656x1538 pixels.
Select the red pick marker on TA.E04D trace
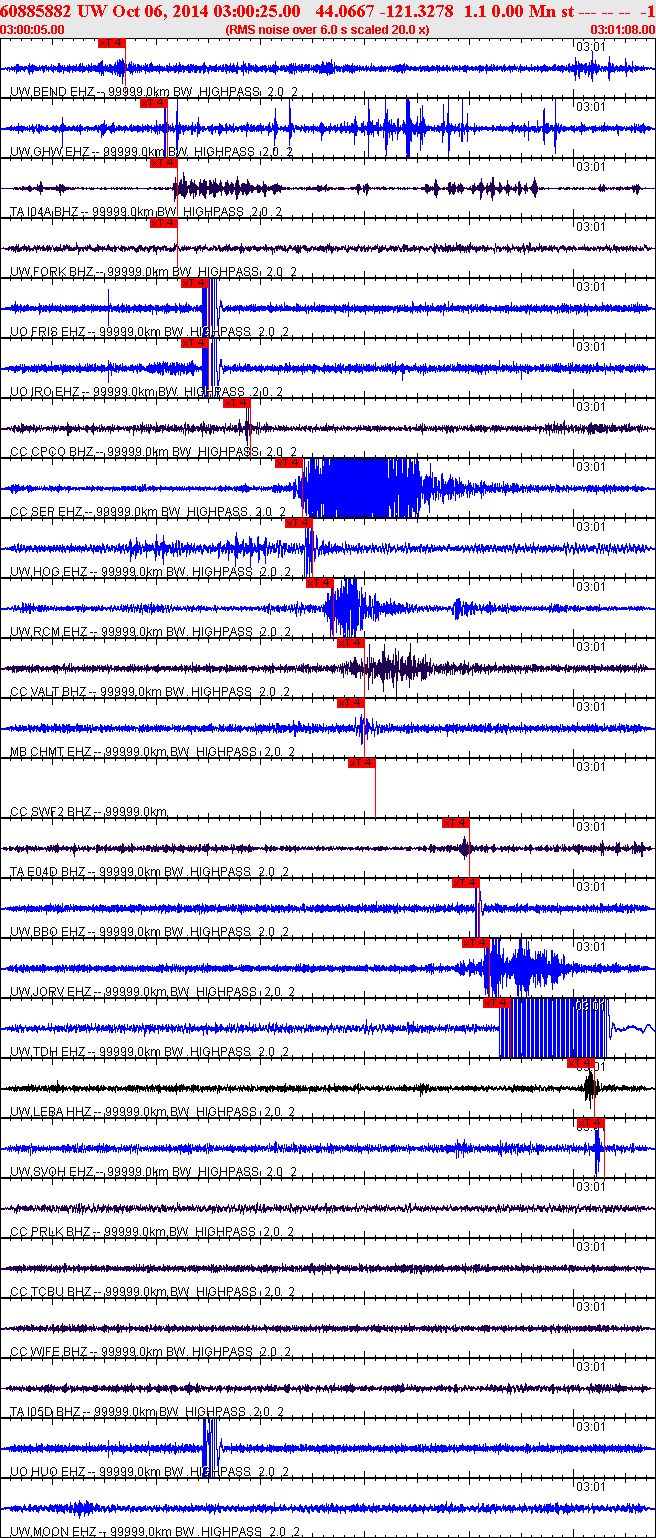(x=455, y=823)
